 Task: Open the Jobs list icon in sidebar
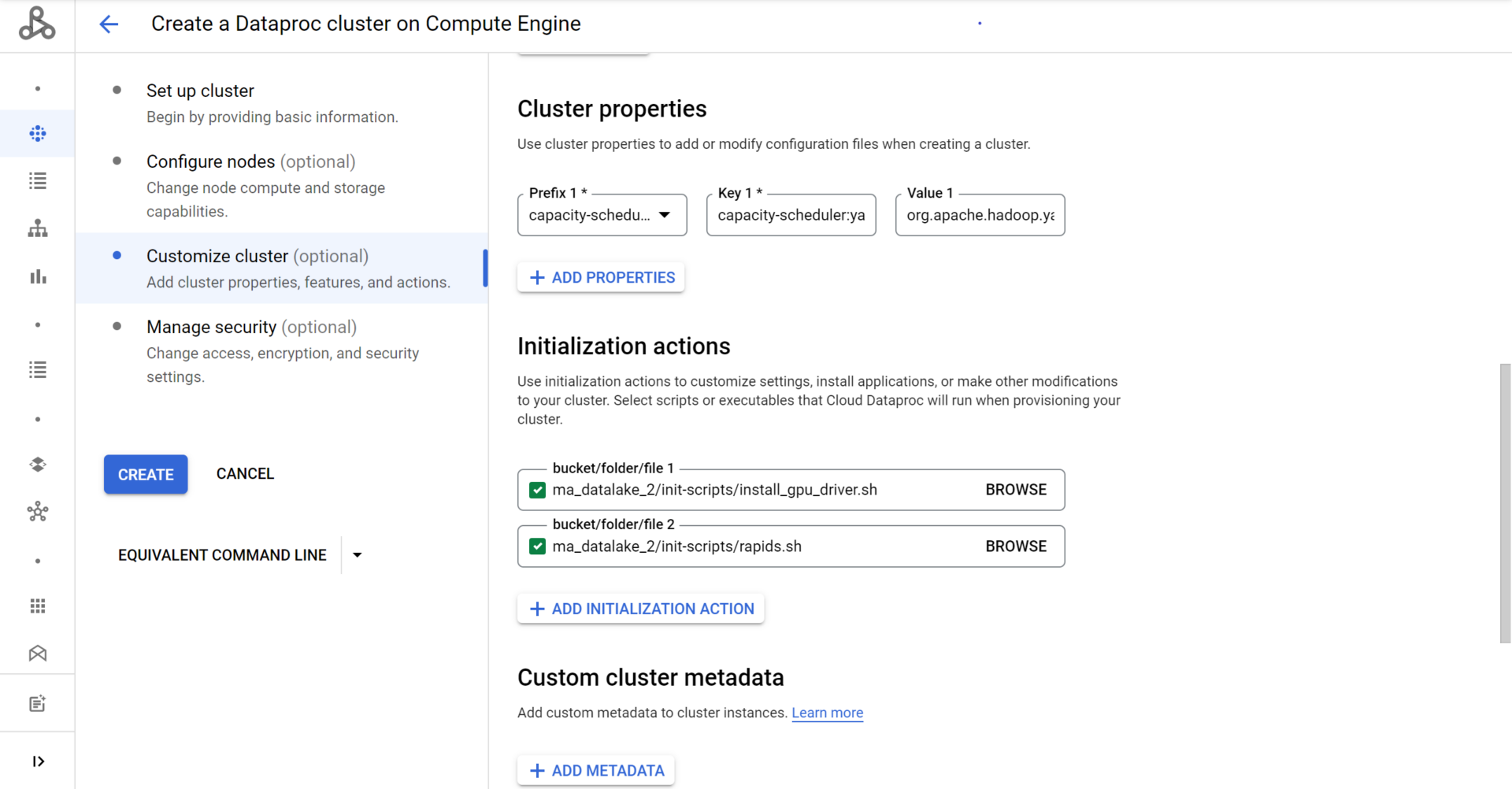(x=37, y=180)
